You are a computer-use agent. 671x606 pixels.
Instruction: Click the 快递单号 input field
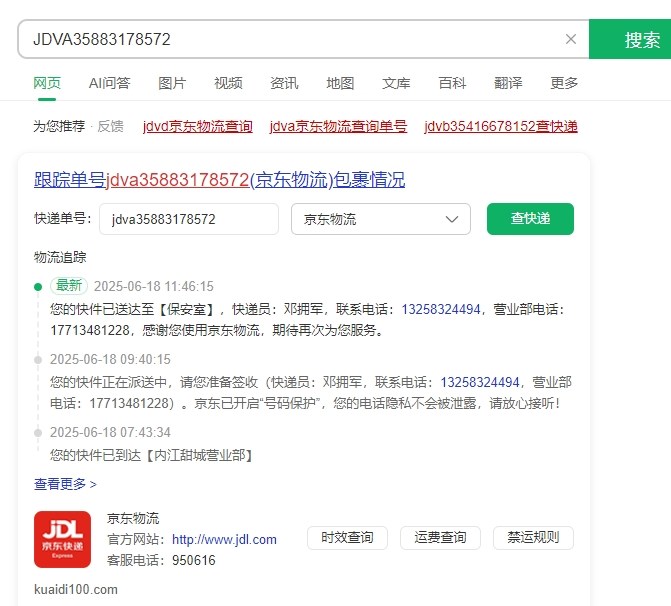pos(189,219)
